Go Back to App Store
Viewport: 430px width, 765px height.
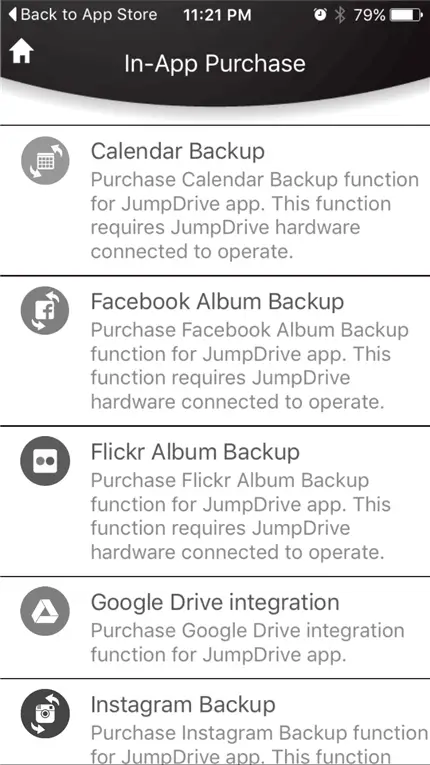pos(83,15)
